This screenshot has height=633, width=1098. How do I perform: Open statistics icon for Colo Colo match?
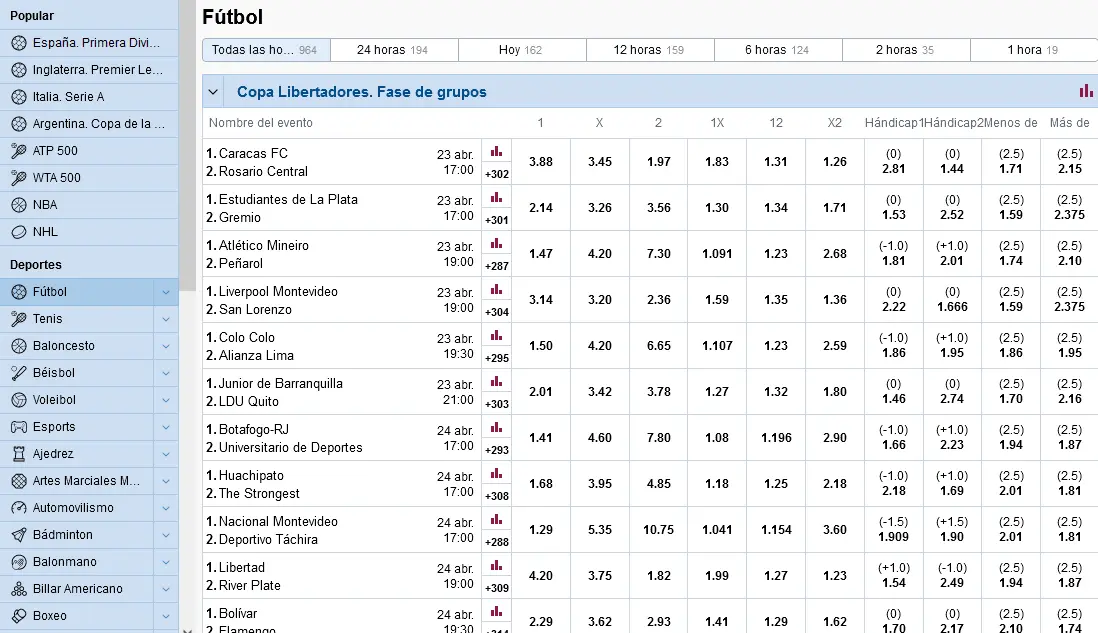click(x=496, y=336)
